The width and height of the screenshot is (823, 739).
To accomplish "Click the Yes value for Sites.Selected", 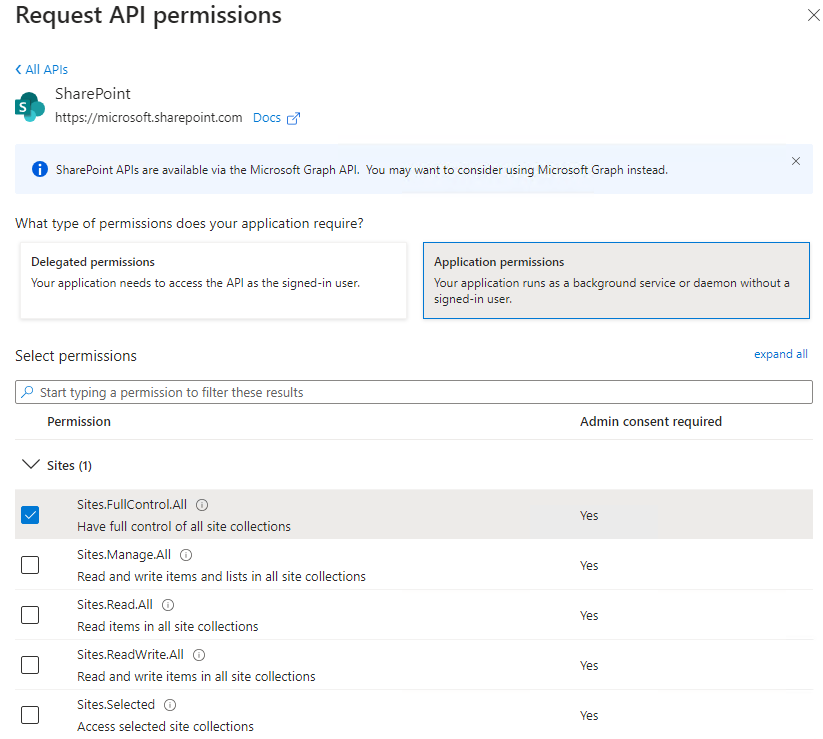I will (589, 715).
